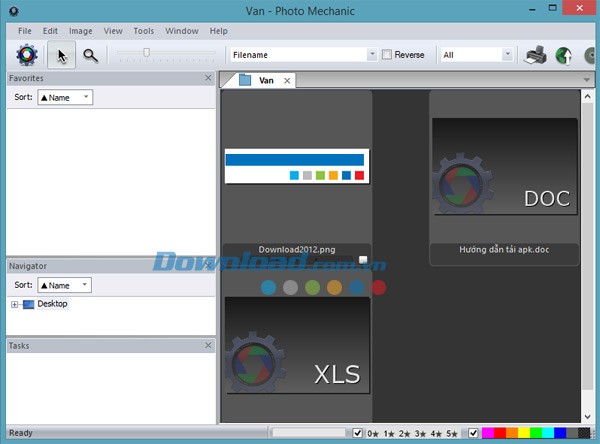
Task: Select the magnifying glass zoom tool
Action: 90,56
